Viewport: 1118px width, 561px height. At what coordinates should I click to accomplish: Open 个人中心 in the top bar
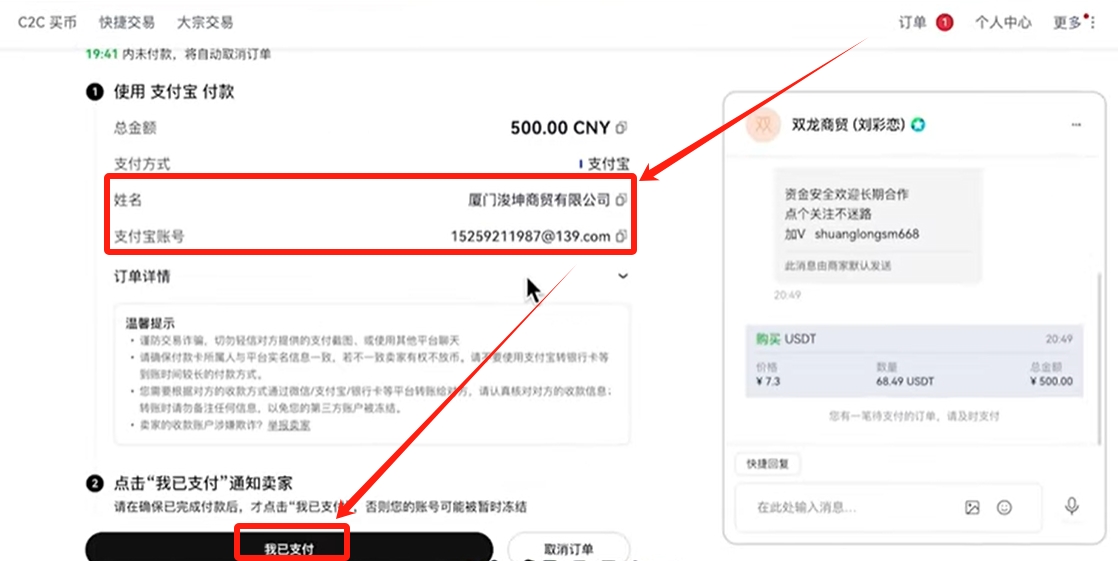click(1003, 22)
